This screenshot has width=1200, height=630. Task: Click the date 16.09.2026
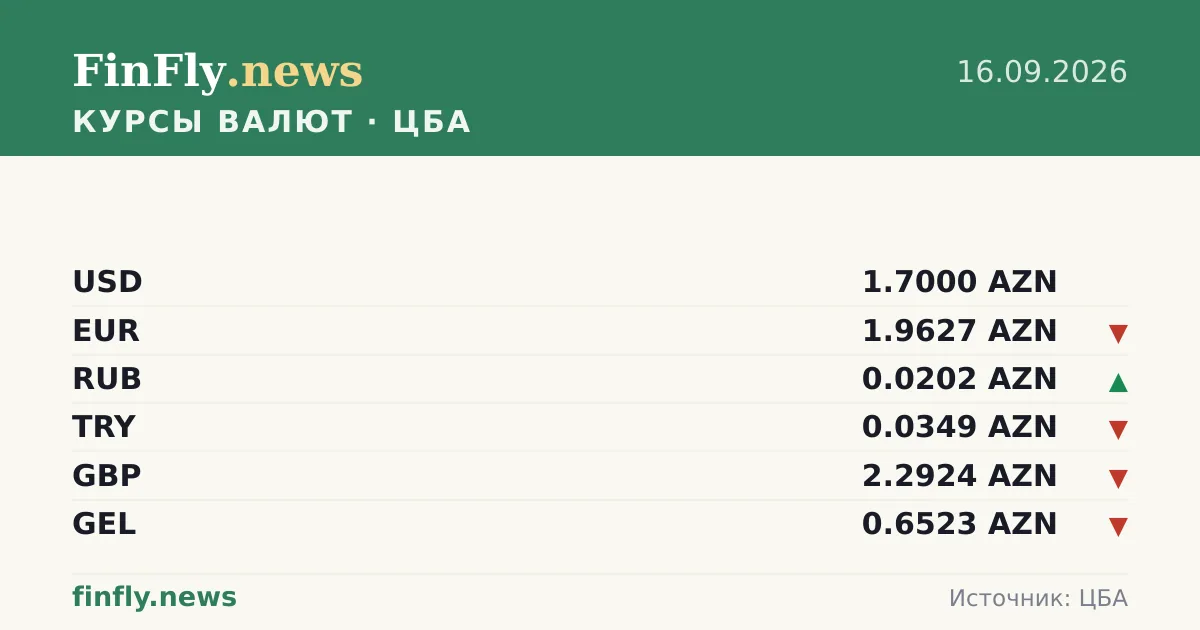tap(1042, 72)
